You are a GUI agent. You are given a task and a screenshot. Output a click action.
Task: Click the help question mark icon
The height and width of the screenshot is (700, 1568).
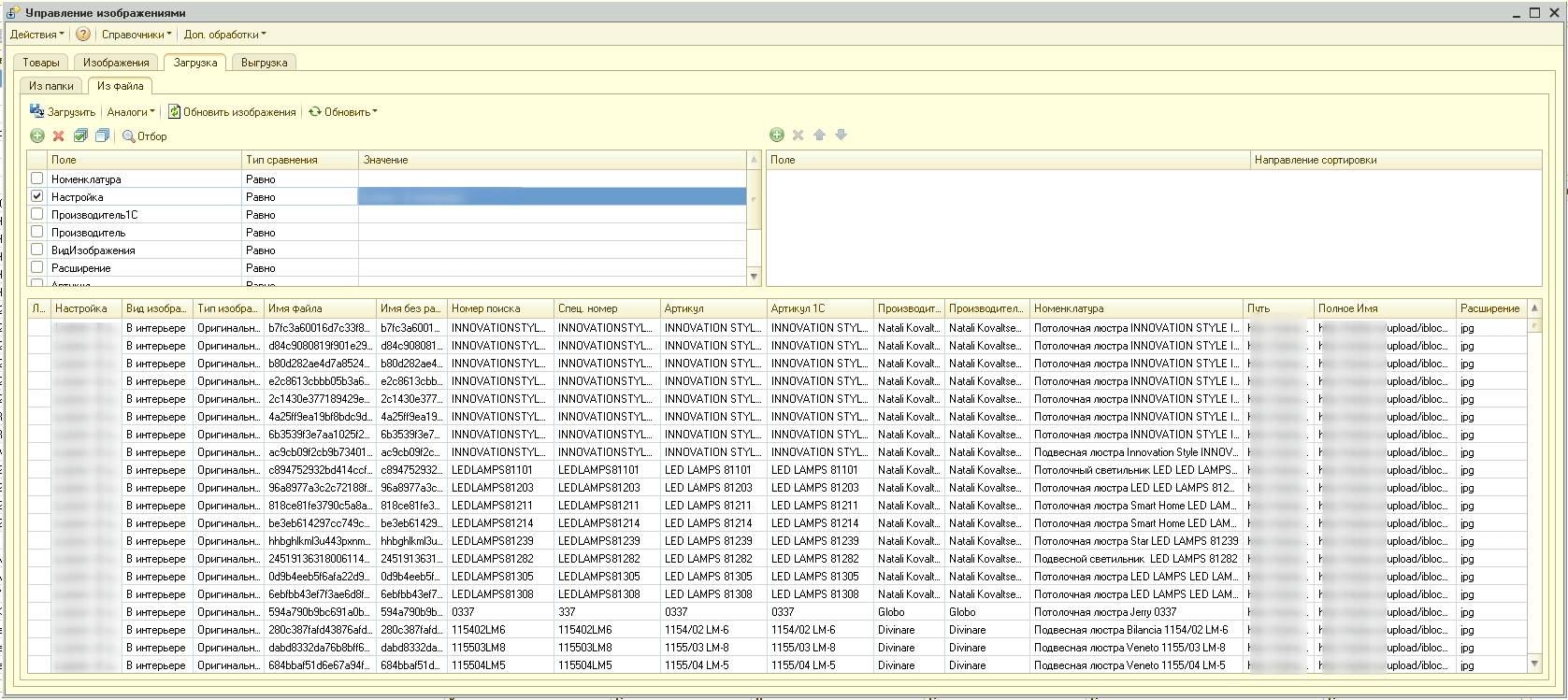83,35
